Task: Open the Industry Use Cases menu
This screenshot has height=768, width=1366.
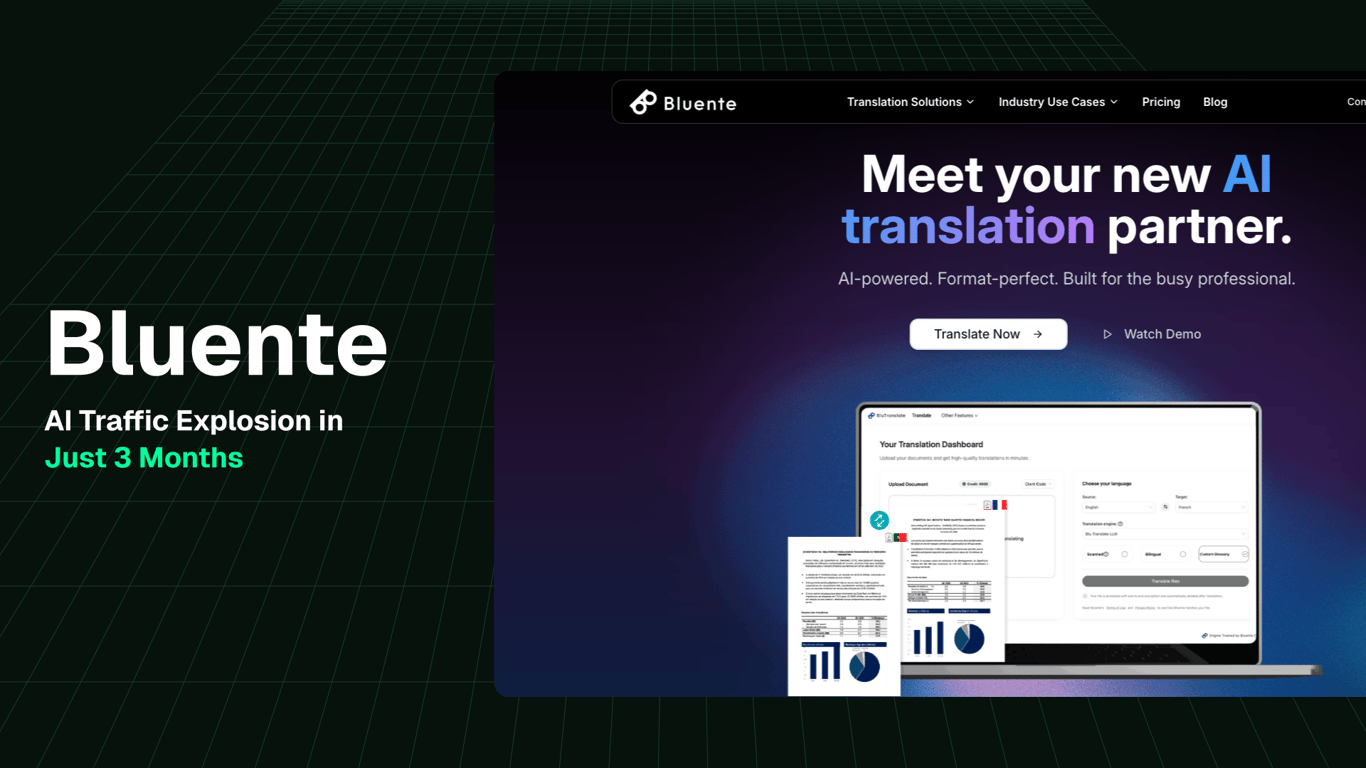Action: pyautogui.click(x=1058, y=102)
